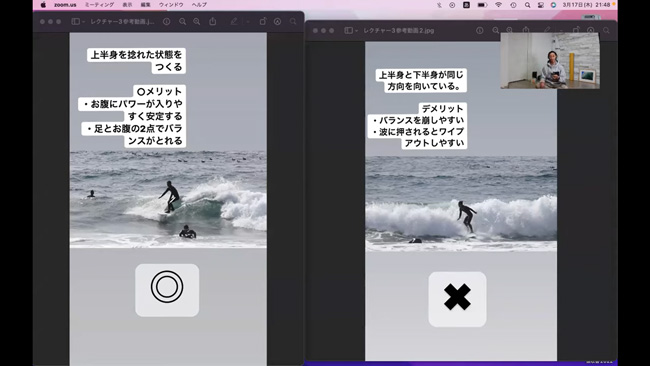Toggle sidebar view in レクチャー3参考動画2.jpg window
This screenshot has width=650, height=366.
pos(348,30)
